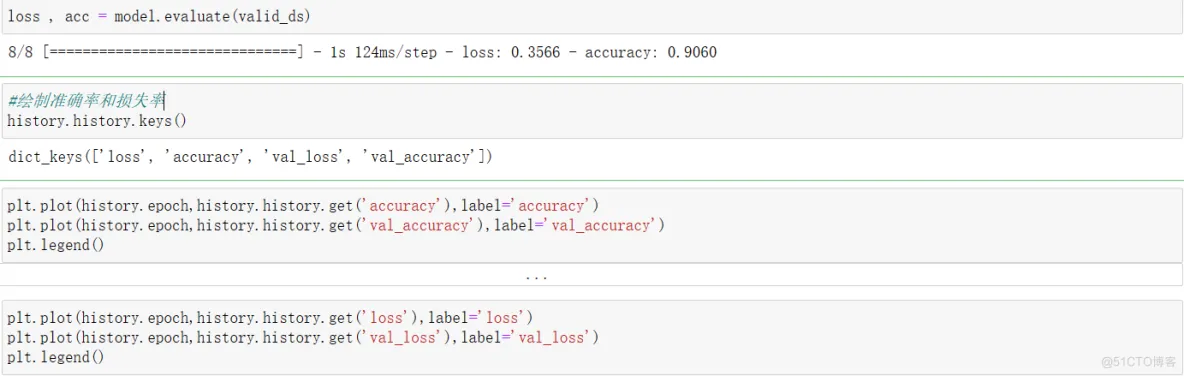This screenshot has width=1184, height=376.
Task: Place cursor in history.history.keys() line
Action: point(97,120)
